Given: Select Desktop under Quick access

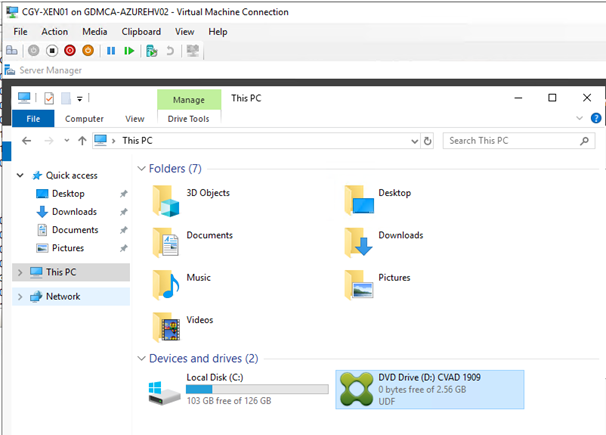Looking at the screenshot, I should (x=68, y=194).
